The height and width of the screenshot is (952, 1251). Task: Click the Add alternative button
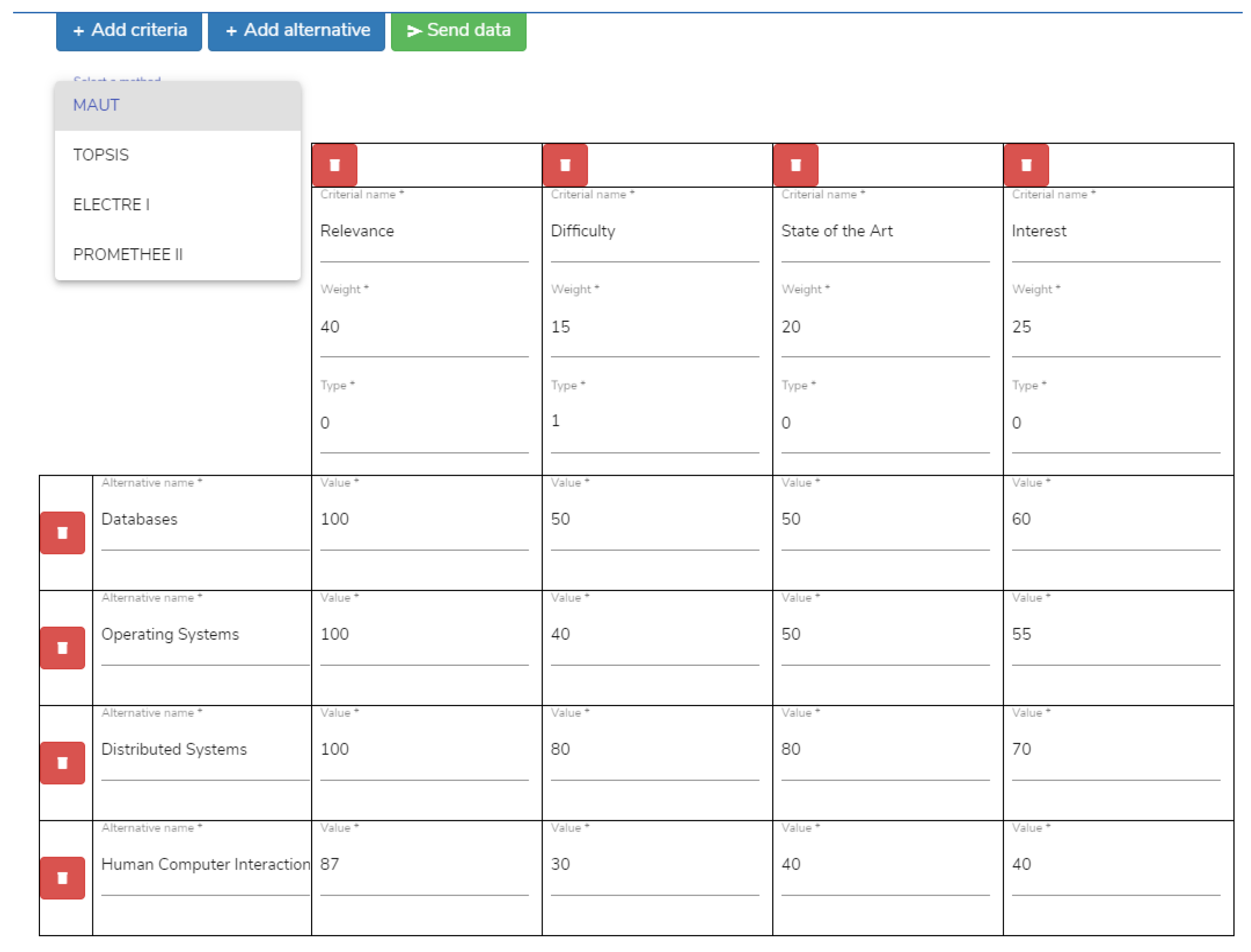click(296, 30)
